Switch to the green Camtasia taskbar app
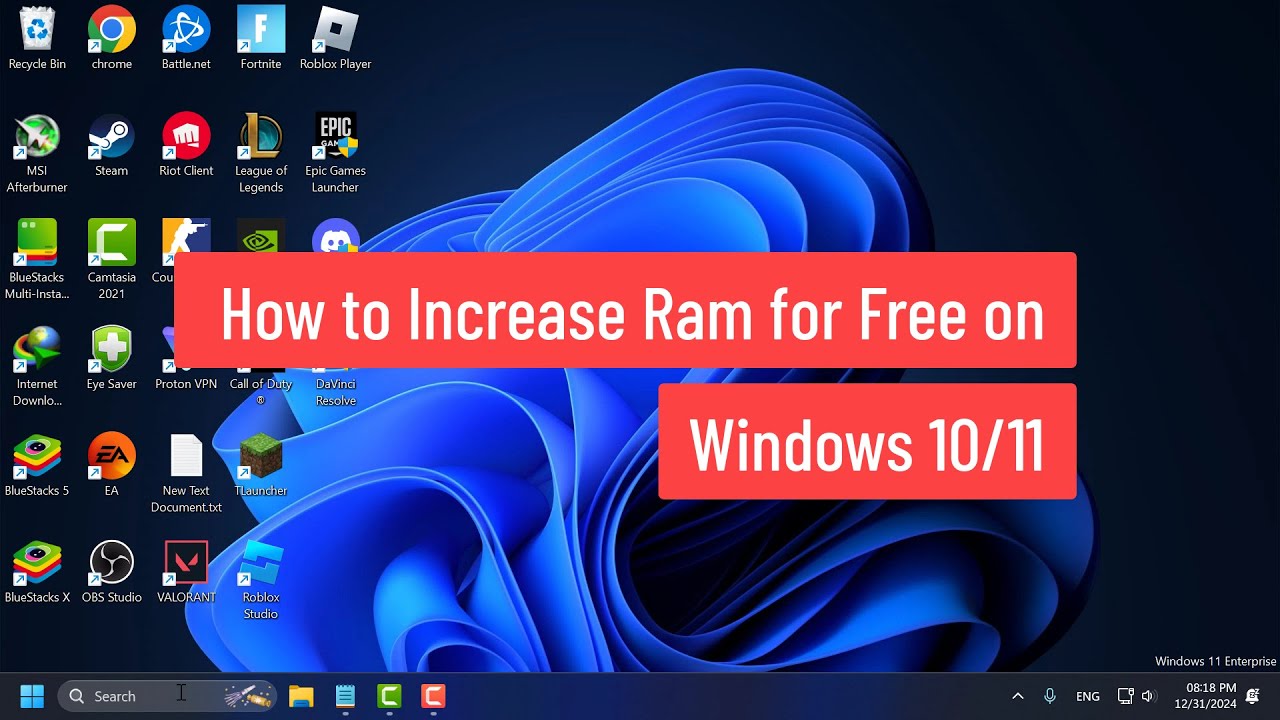The width and height of the screenshot is (1280, 720). click(389, 696)
